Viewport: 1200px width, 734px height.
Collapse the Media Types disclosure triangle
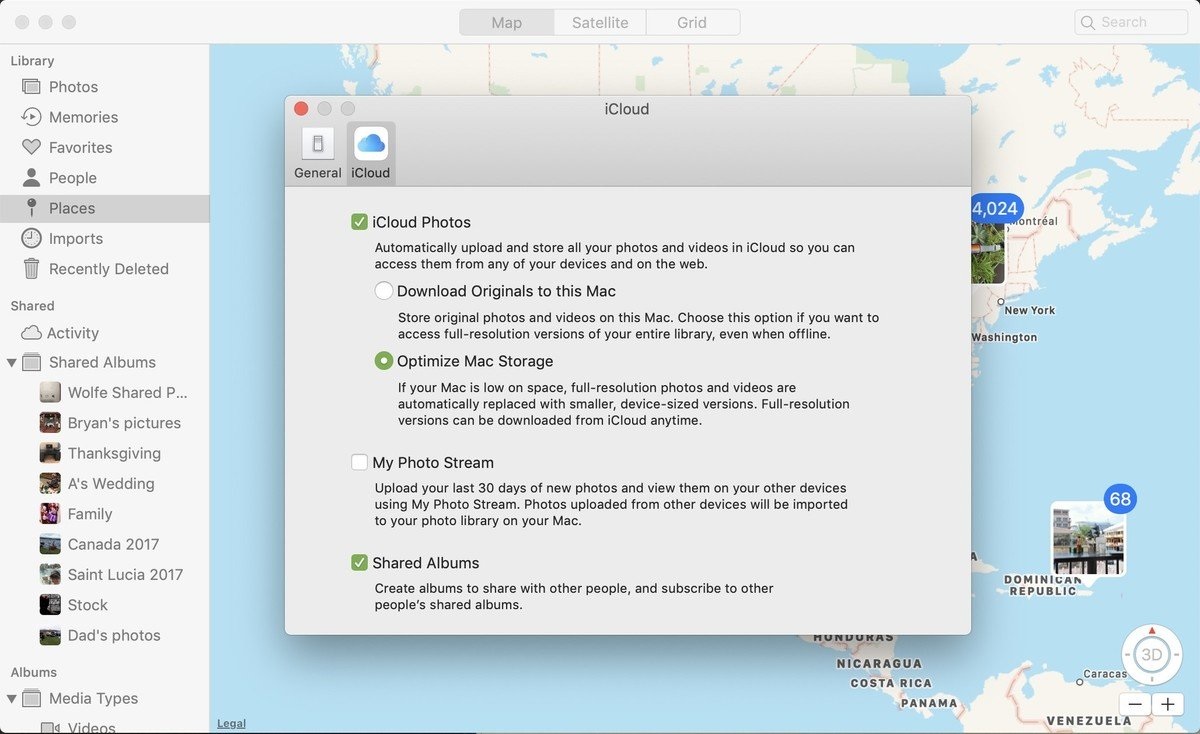point(12,698)
